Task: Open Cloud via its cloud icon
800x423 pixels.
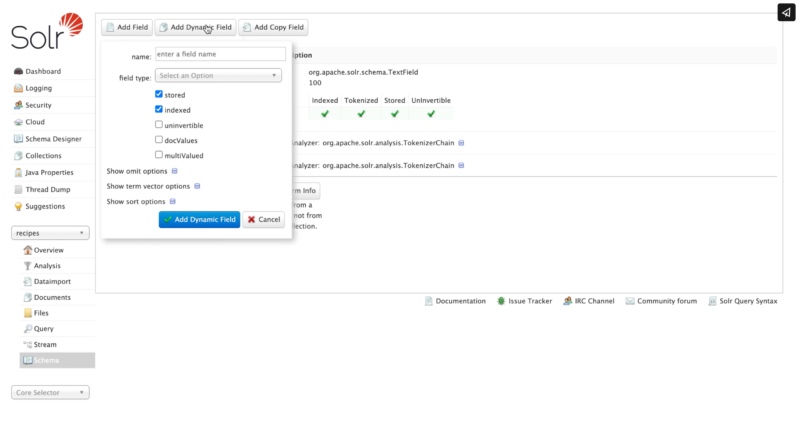Action: click(18, 122)
